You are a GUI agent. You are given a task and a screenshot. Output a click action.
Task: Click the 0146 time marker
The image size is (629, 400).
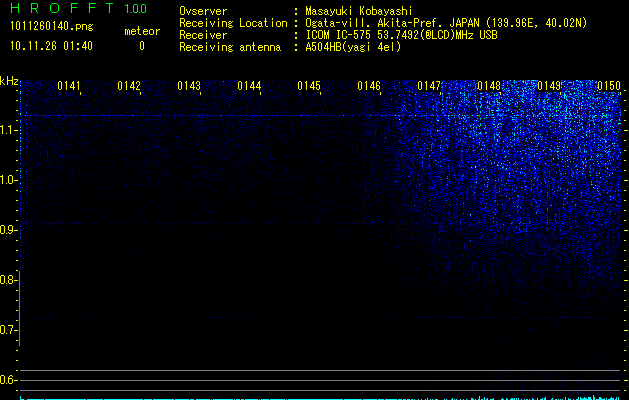(369, 86)
